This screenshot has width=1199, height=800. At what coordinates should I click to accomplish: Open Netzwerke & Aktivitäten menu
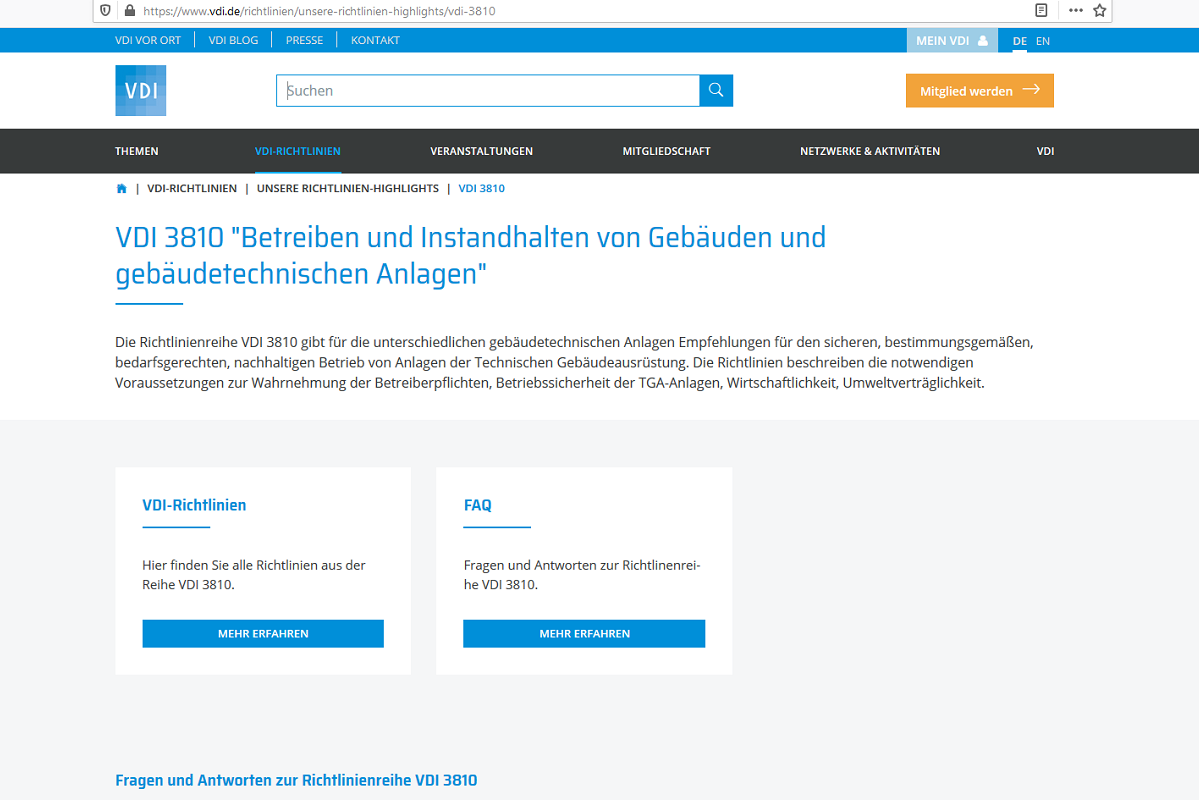(870, 151)
